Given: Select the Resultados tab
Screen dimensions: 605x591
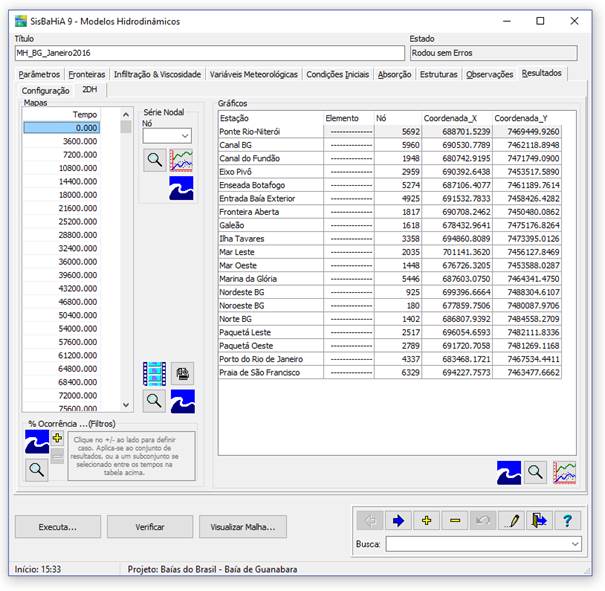Looking at the screenshot, I should pos(542,73).
